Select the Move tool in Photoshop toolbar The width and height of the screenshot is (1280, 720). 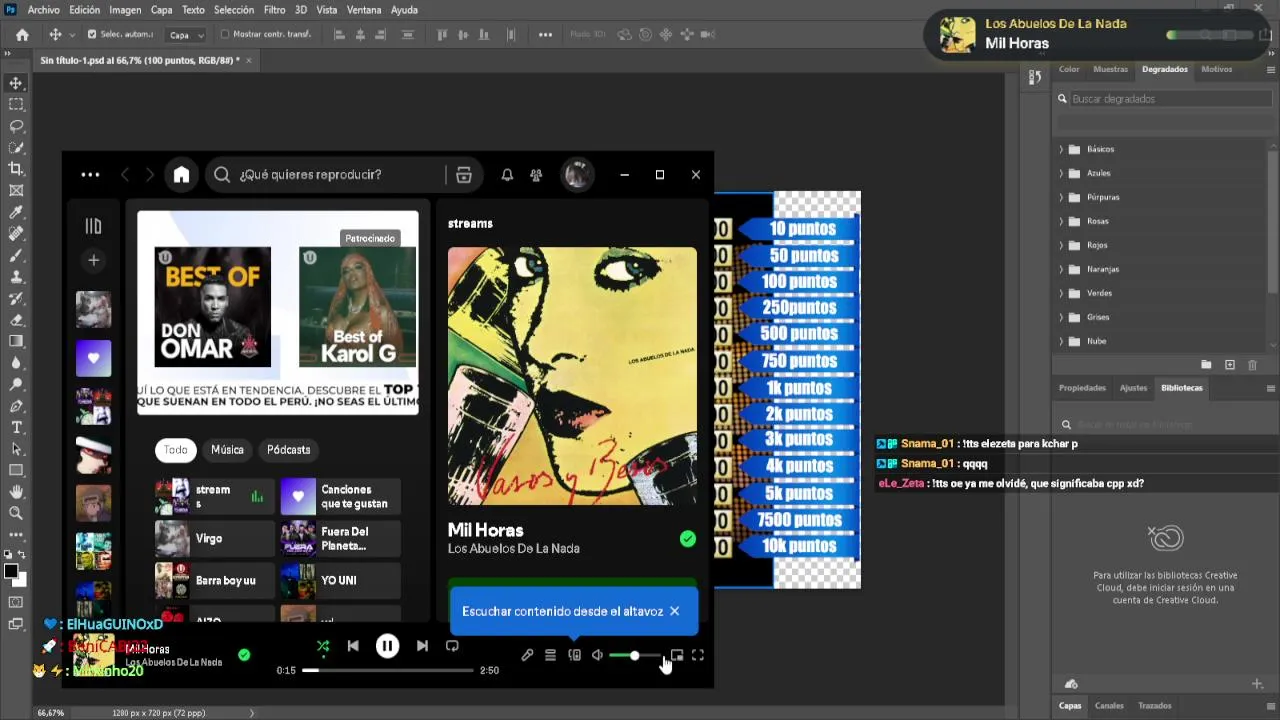[x=16, y=83]
